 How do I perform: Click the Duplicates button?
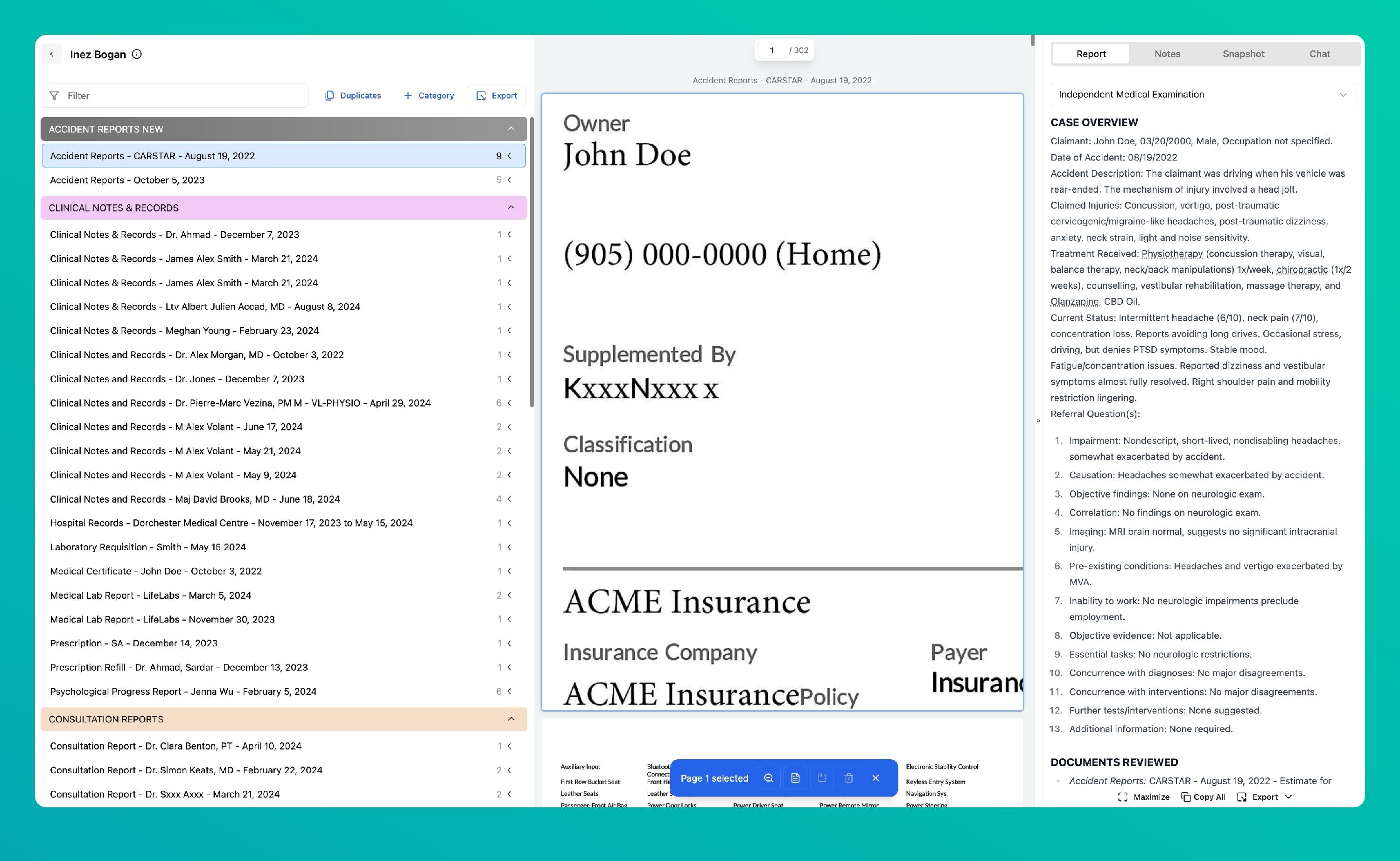coord(353,96)
